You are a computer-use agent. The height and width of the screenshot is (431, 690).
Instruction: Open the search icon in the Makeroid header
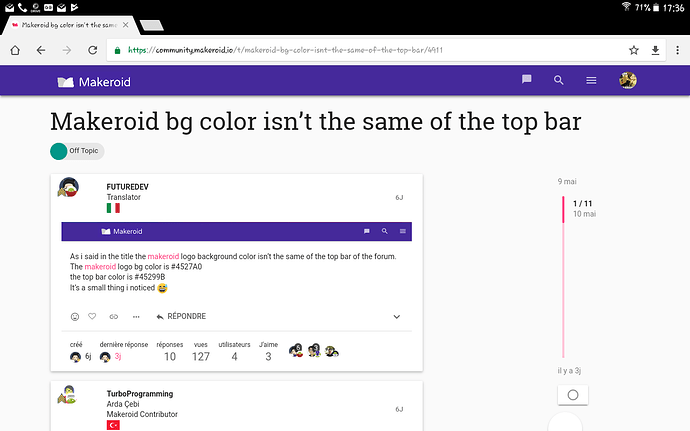[x=558, y=80]
